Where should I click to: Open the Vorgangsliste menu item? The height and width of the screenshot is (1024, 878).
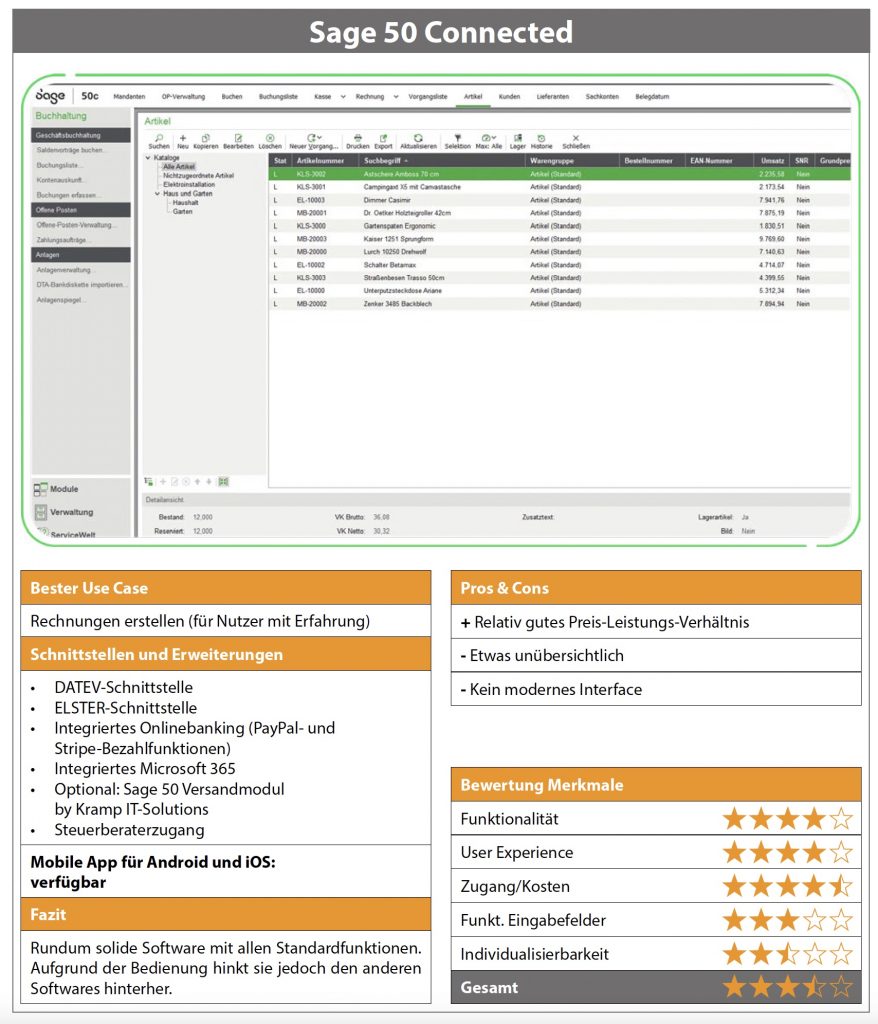[428, 97]
